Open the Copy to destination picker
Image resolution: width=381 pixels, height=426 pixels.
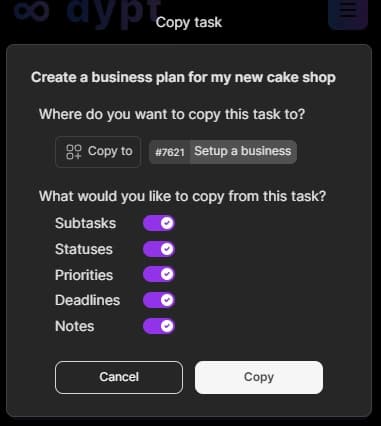pyautogui.click(x=98, y=152)
